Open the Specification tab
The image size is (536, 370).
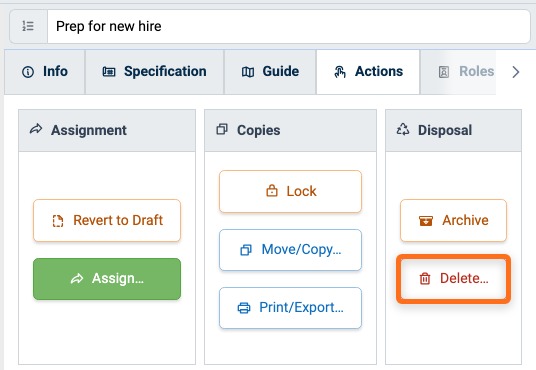(155, 72)
